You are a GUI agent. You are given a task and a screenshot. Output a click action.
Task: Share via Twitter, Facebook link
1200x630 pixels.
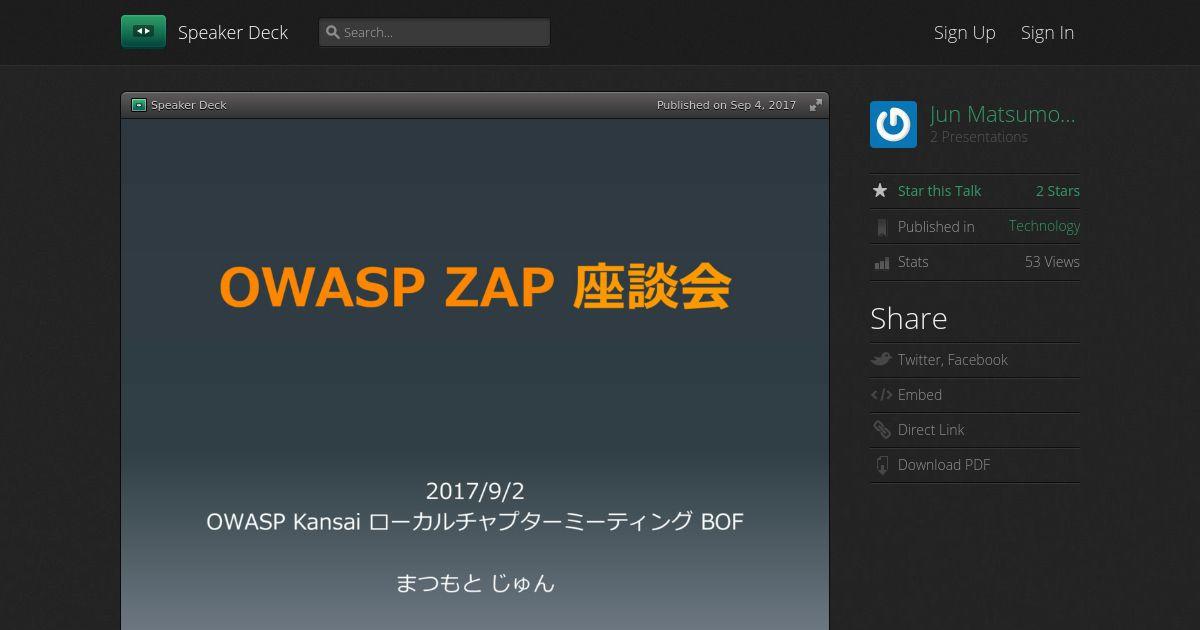pos(953,360)
